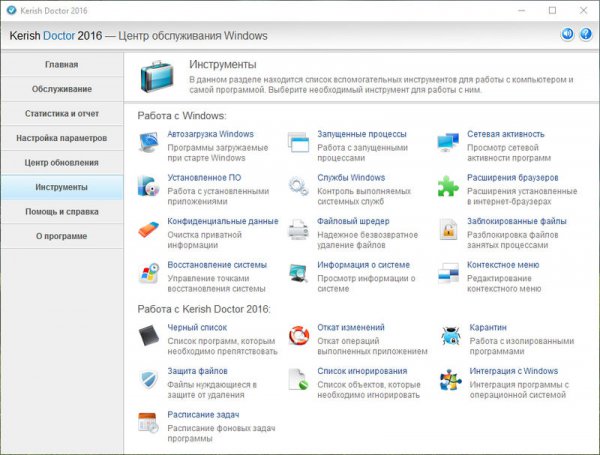The height and width of the screenshot is (455, 600).
Task: Click the 'Работа с Windows:' section heading
Action: tap(182, 116)
